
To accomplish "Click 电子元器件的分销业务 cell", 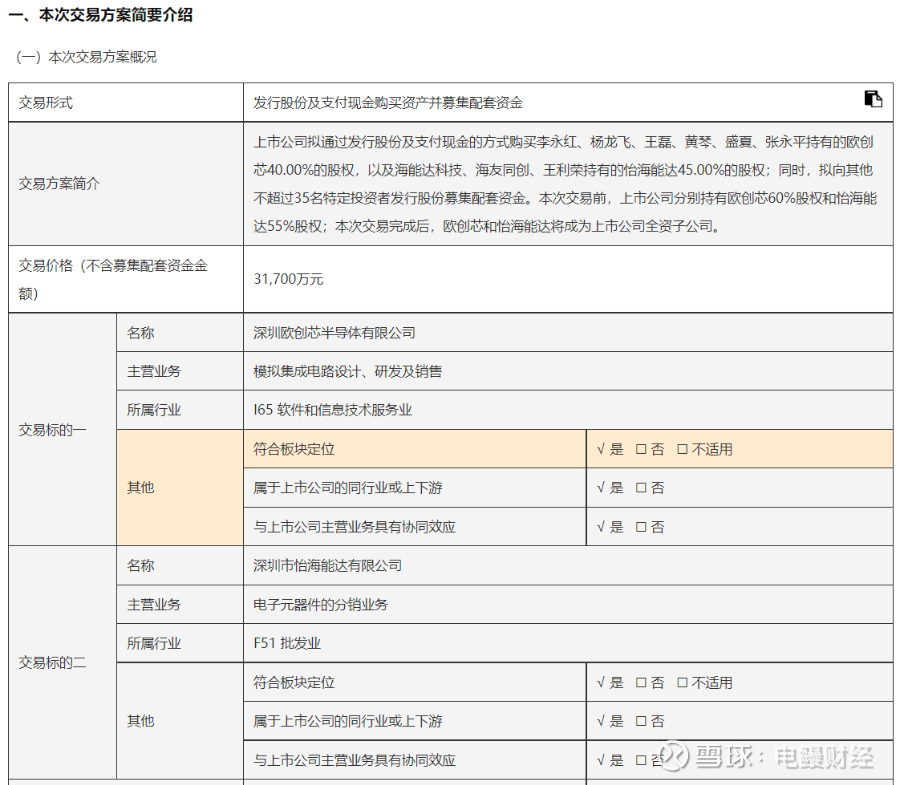I will tap(568, 604).
